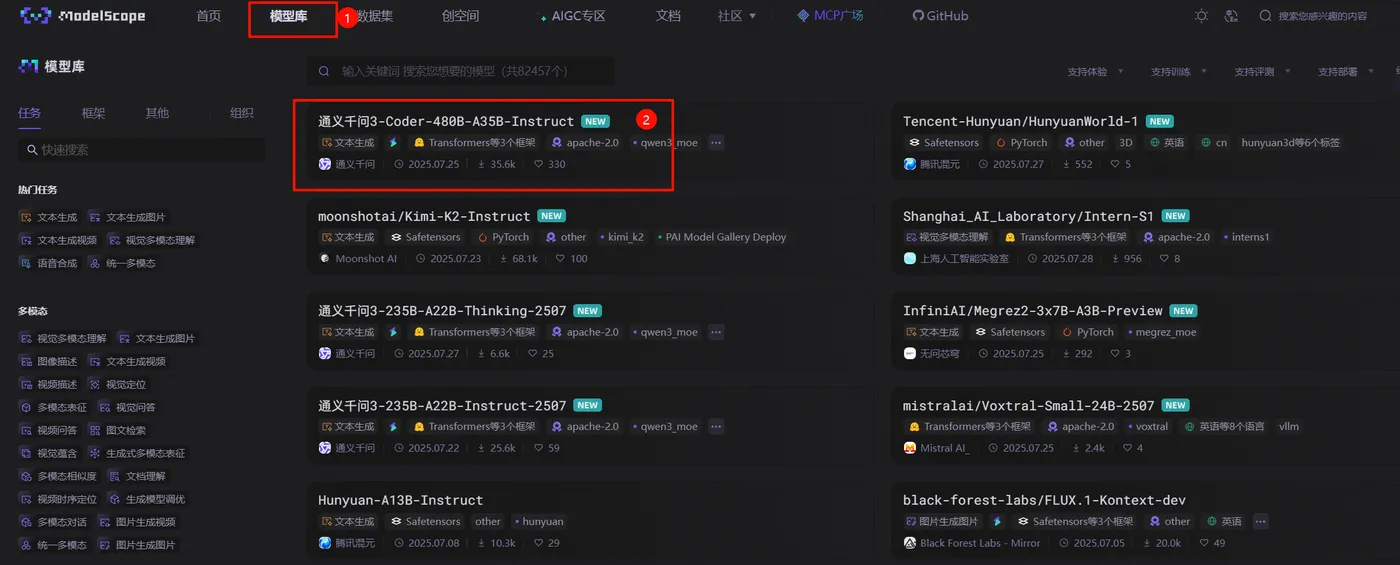
Task: Open Hunyuan-A13B-Instruct model
Action: pyautogui.click(x=401, y=500)
